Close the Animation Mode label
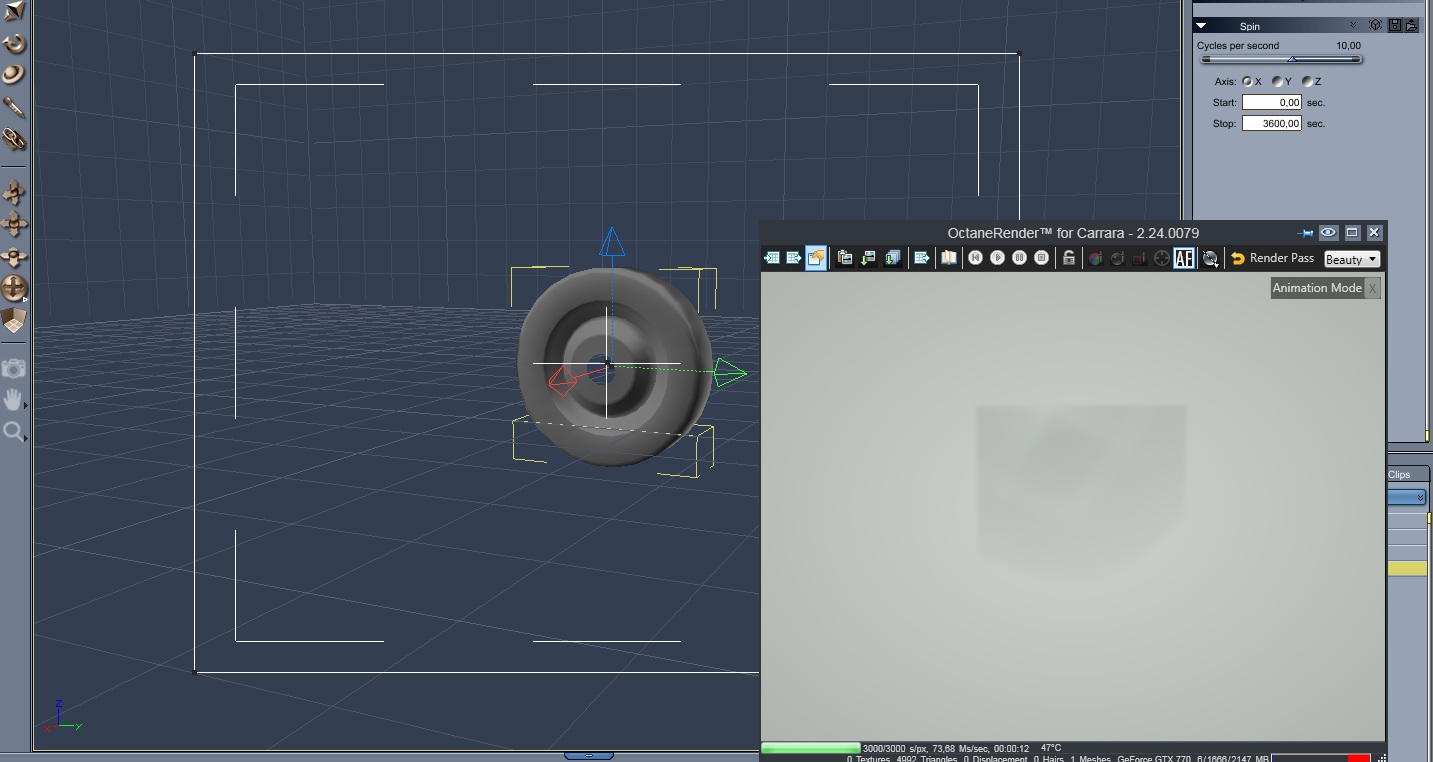This screenshot has width=1433, height=762. [x=1373, y=288]
